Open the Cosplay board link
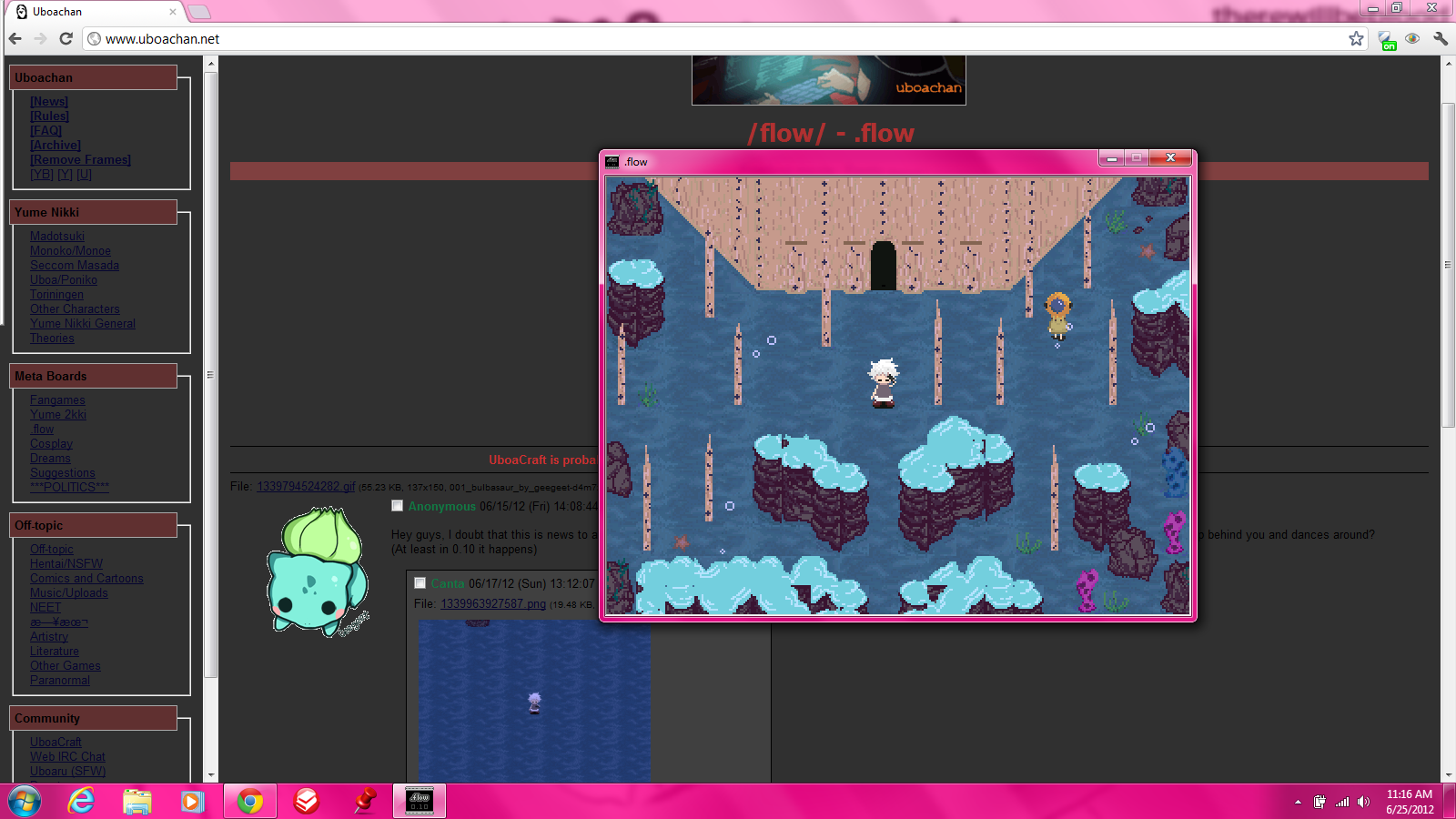1456x819 pixels. click(51, 444)
